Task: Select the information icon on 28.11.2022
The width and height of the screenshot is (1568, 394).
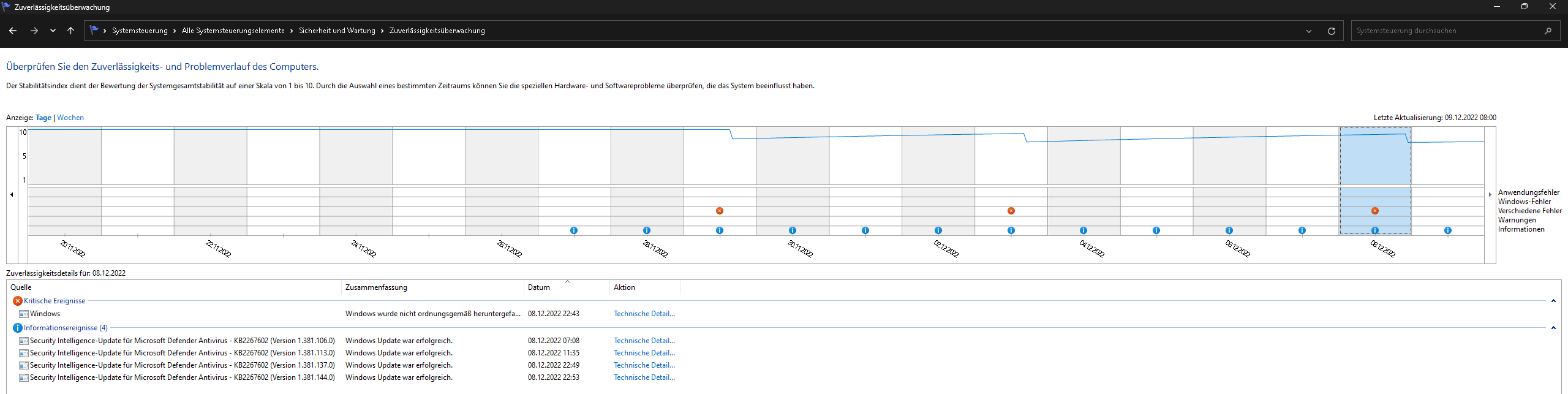Action: tap(647, 230)
